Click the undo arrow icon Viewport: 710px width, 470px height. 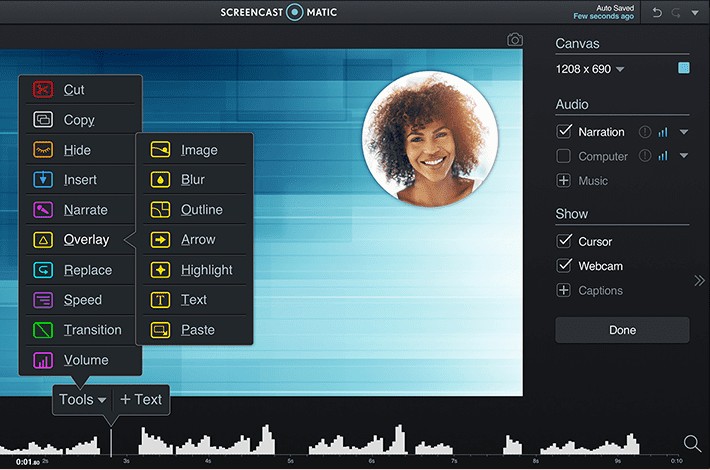point(657,13)
